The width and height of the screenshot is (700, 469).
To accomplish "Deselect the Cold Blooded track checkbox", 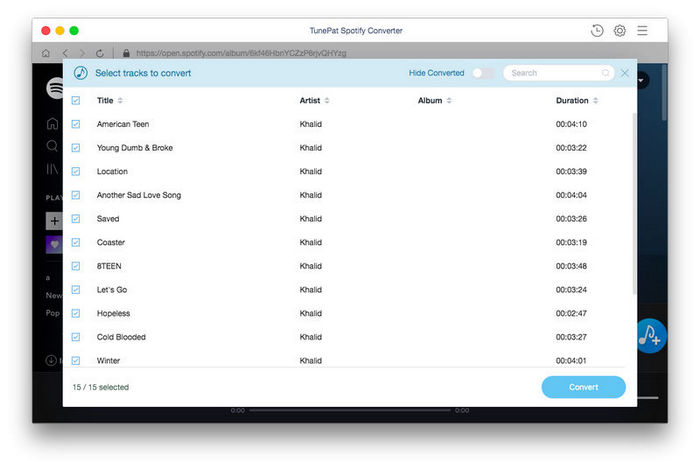I will click(76, 337).
